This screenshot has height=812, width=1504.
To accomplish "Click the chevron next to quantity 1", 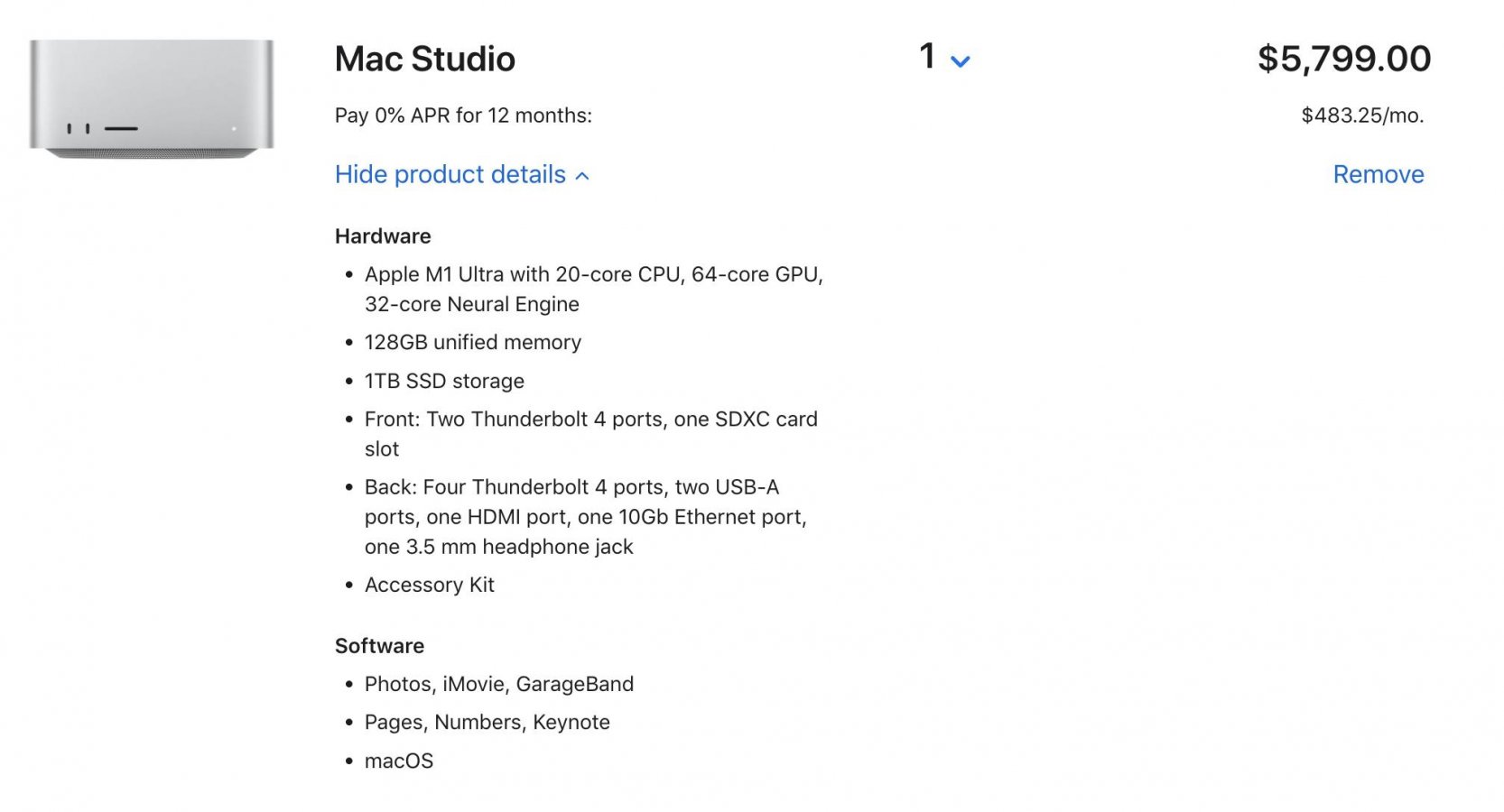I will 961,60.
